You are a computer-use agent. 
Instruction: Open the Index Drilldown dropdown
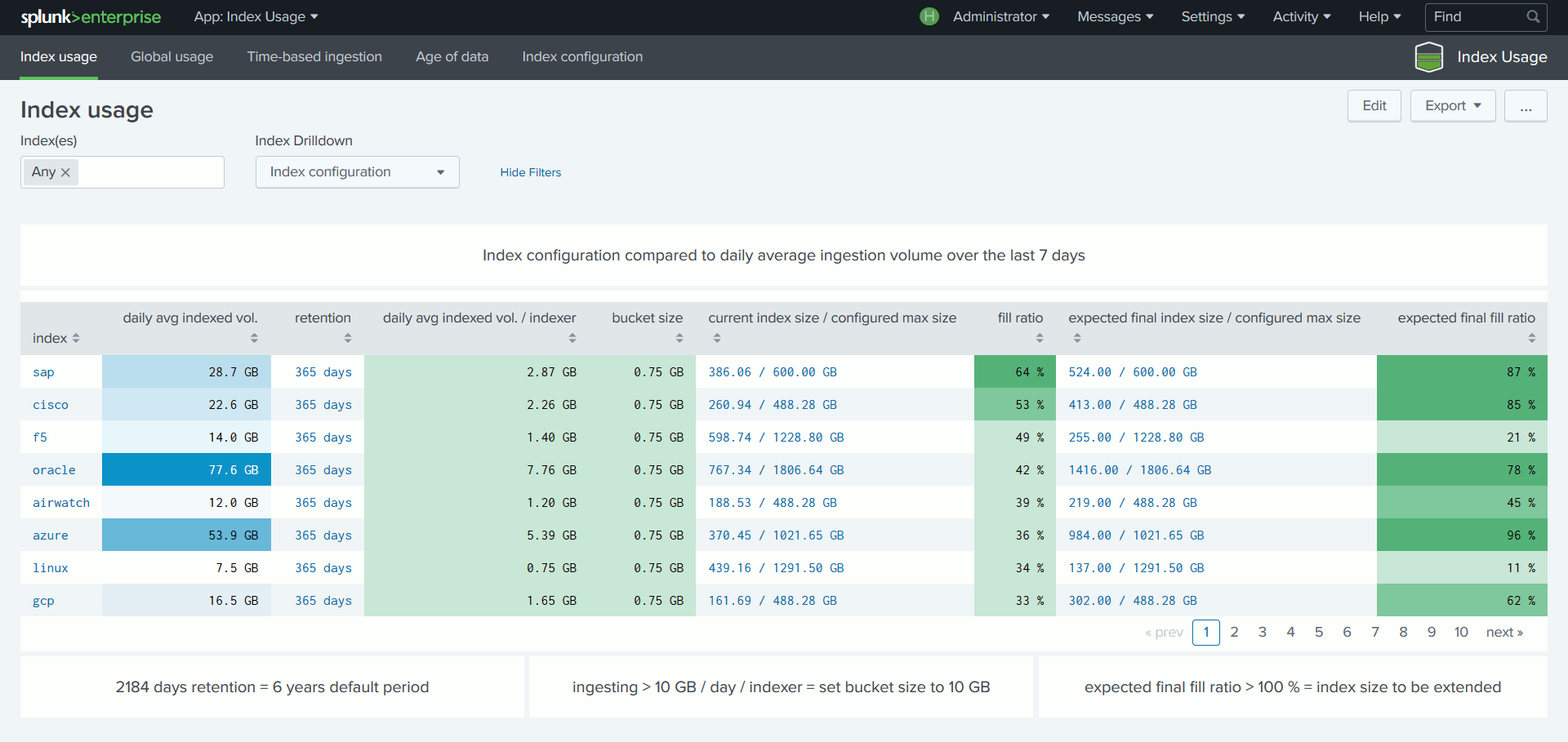click(x=357, y=171)
